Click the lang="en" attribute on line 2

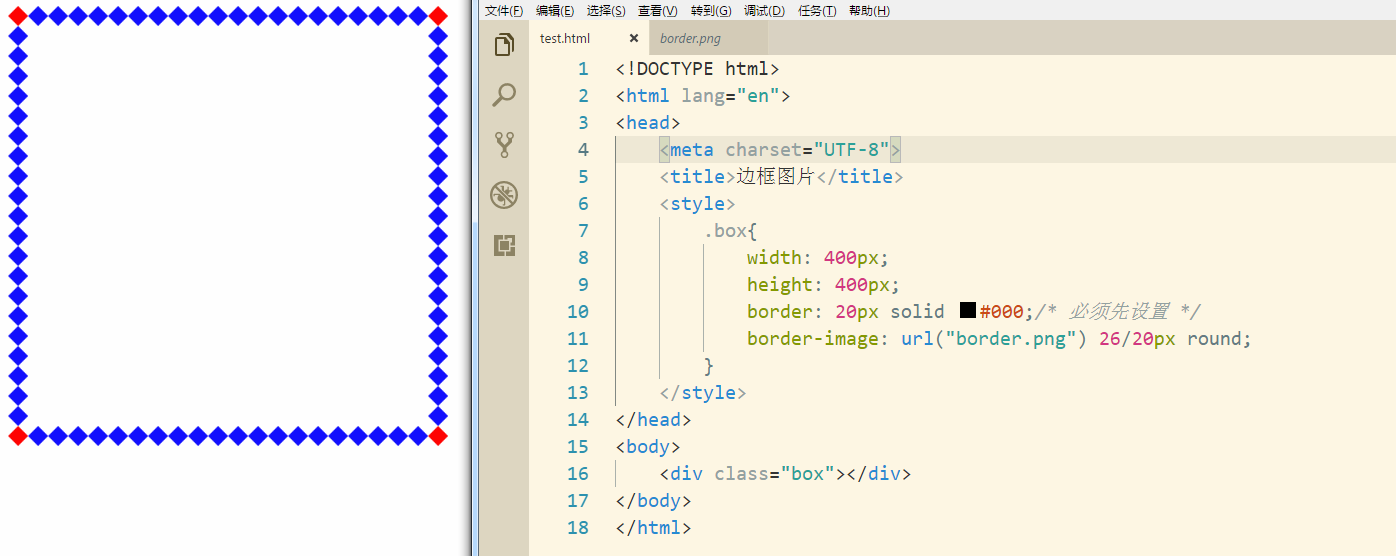[x=731, y=96]
